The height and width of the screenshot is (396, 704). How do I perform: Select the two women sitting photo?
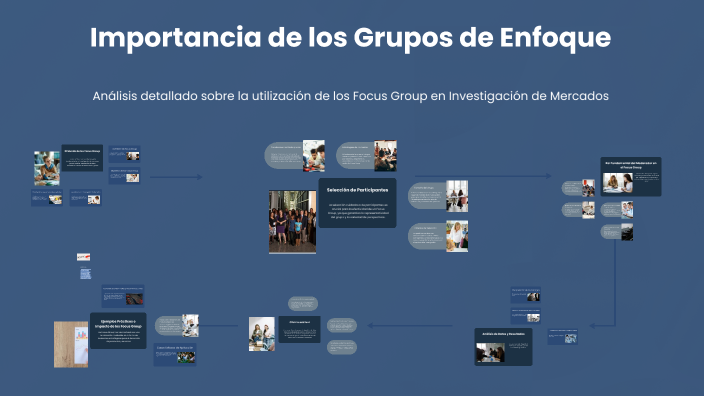click(x=262, y=334)
